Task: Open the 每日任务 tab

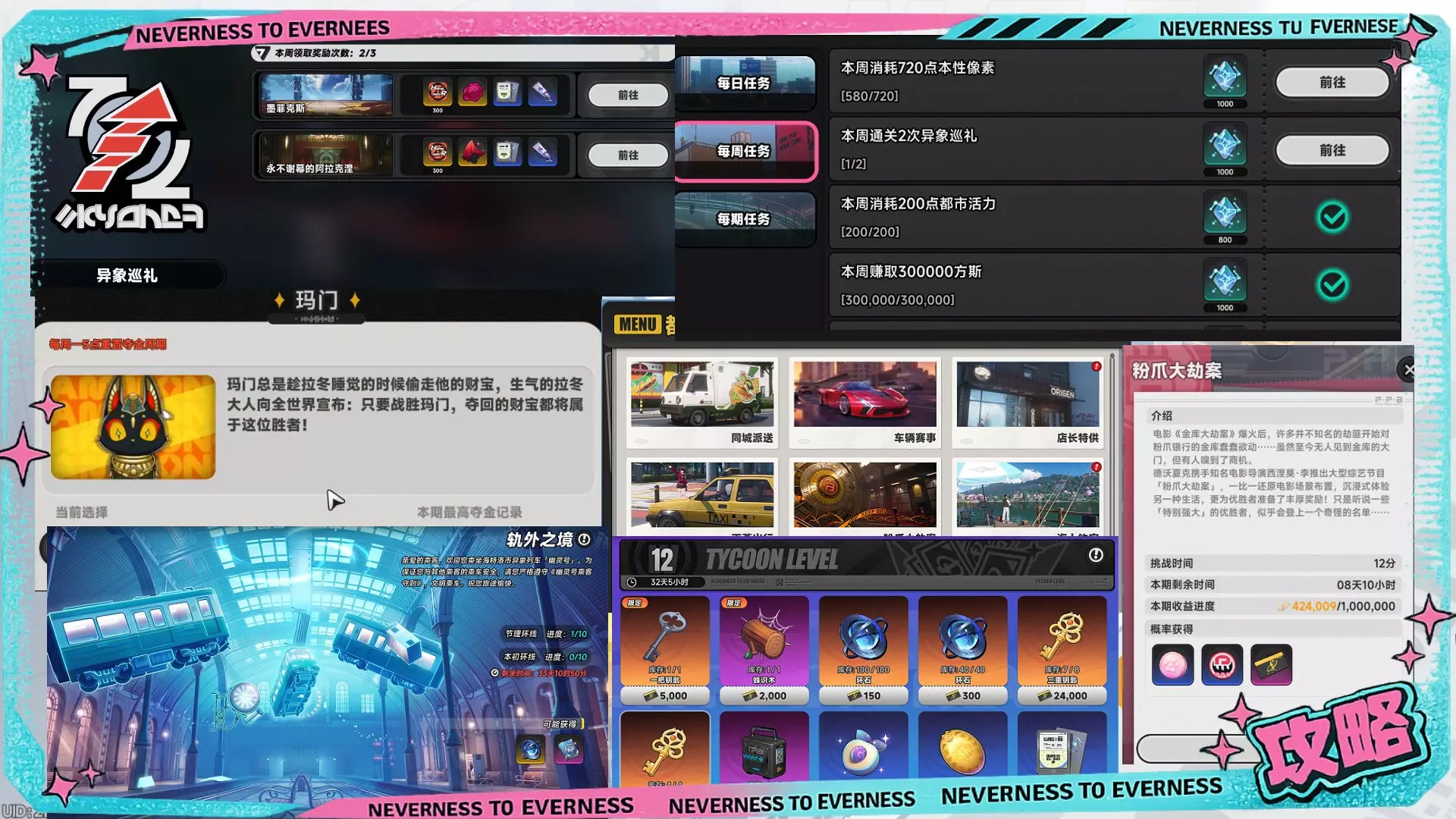Action: [744, 83]
